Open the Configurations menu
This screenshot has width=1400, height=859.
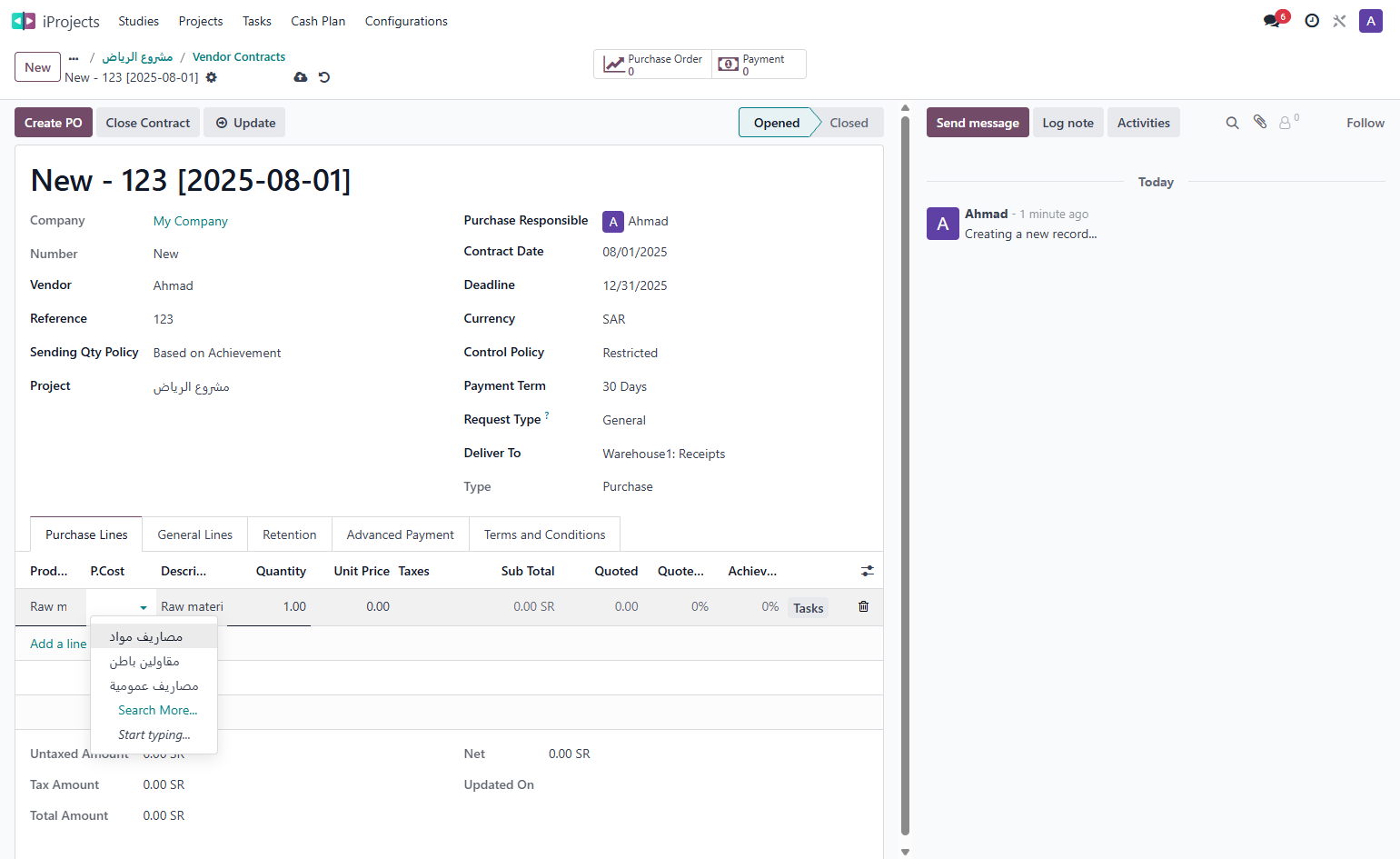coord(406,21)
